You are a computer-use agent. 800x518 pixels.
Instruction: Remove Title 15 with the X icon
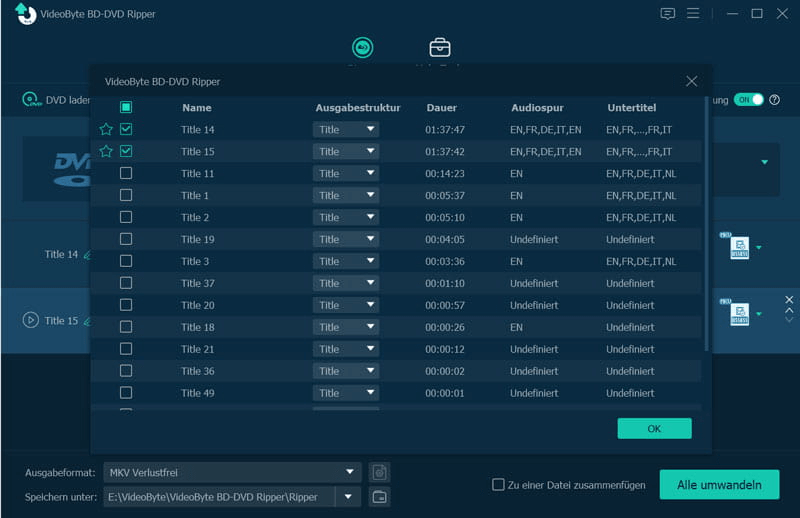click(789, 300)
